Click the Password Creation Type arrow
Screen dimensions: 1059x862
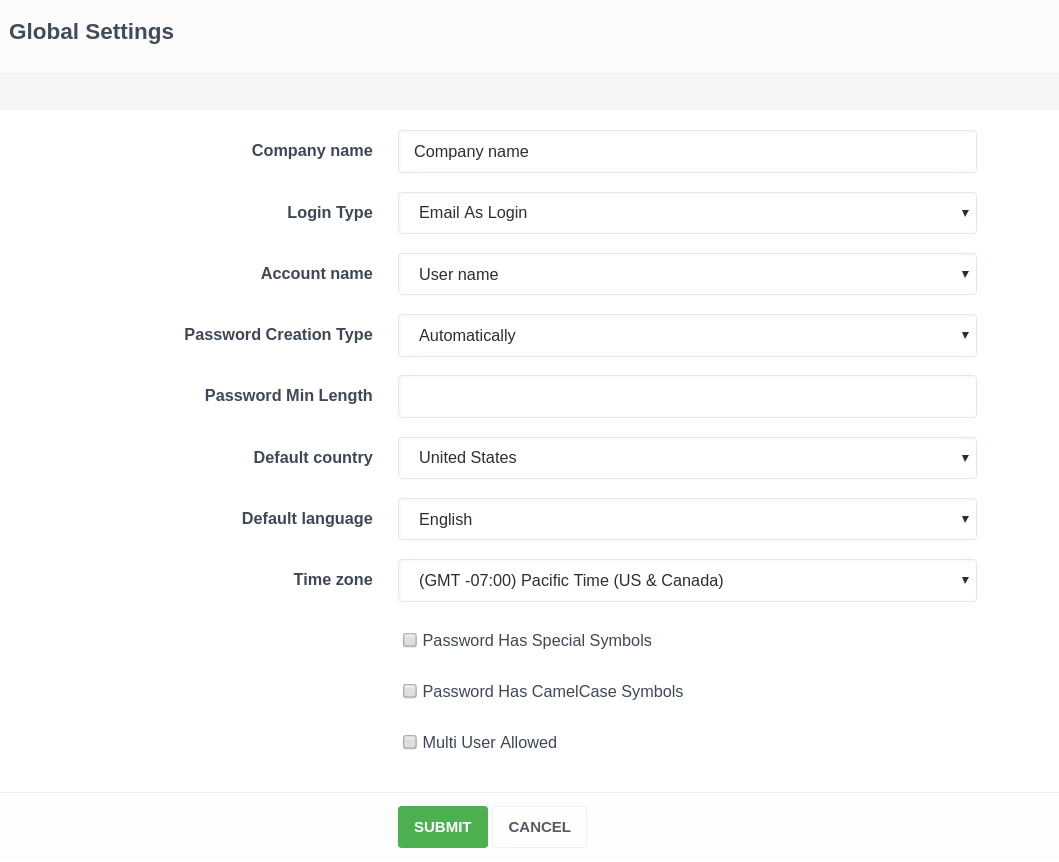(965, 335)
